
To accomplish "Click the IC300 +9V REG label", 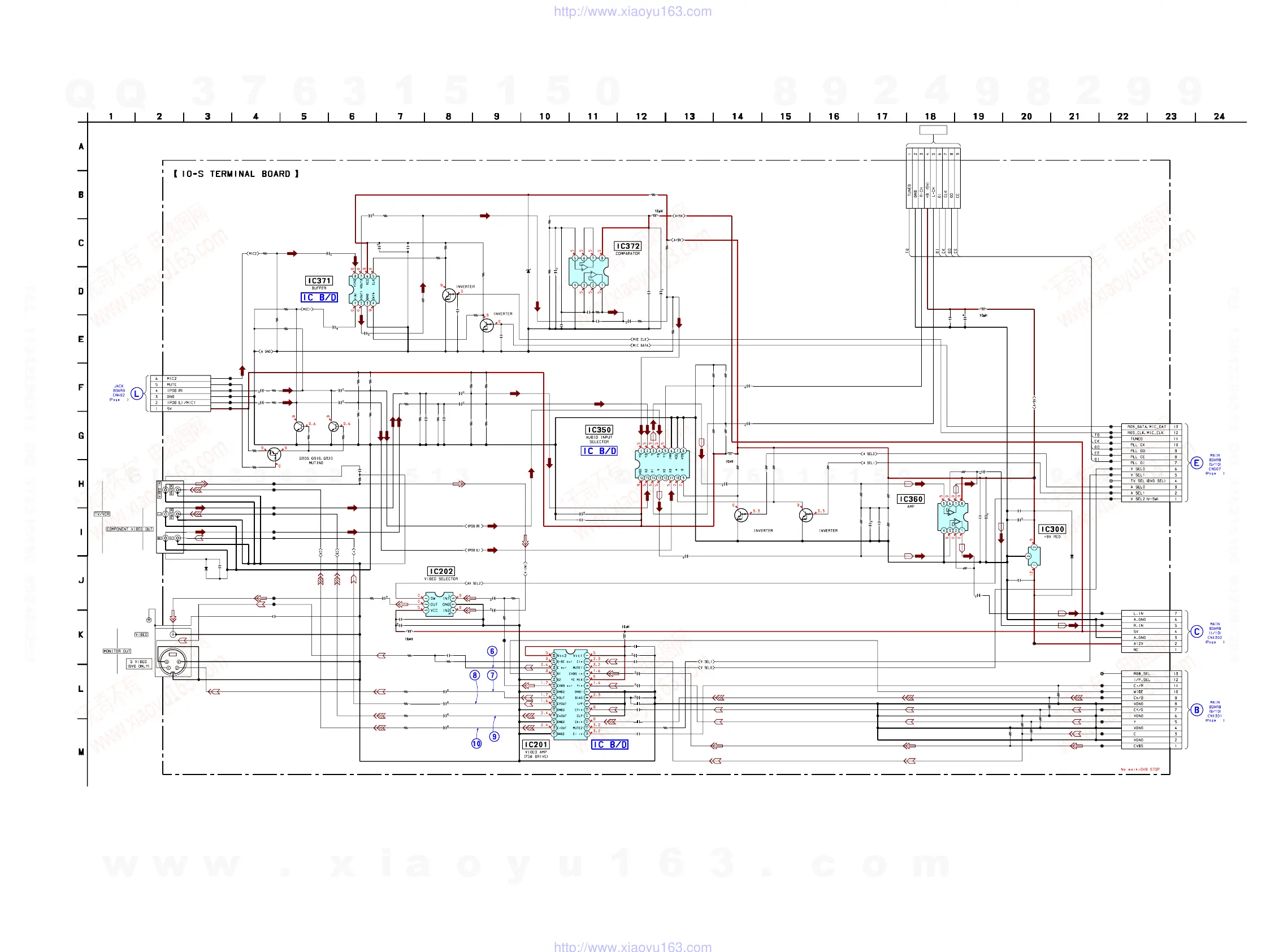I will tap(1052, 530).
